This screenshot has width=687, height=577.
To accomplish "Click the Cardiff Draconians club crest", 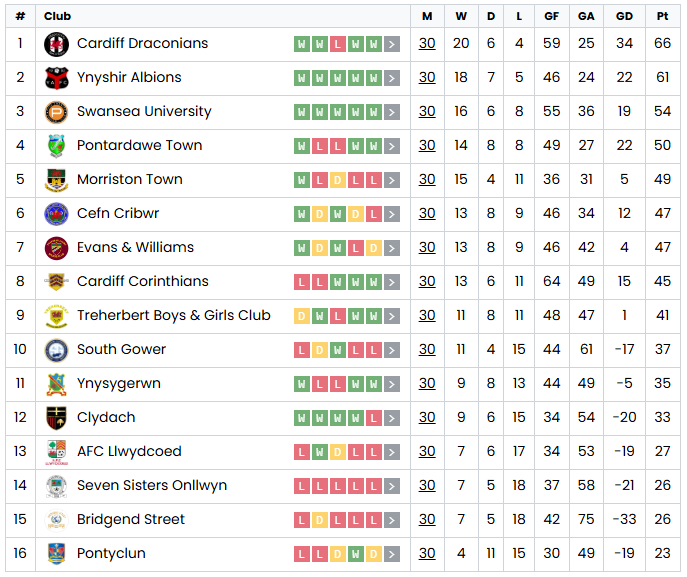I will pyautogui.click(x=56, y=44).
